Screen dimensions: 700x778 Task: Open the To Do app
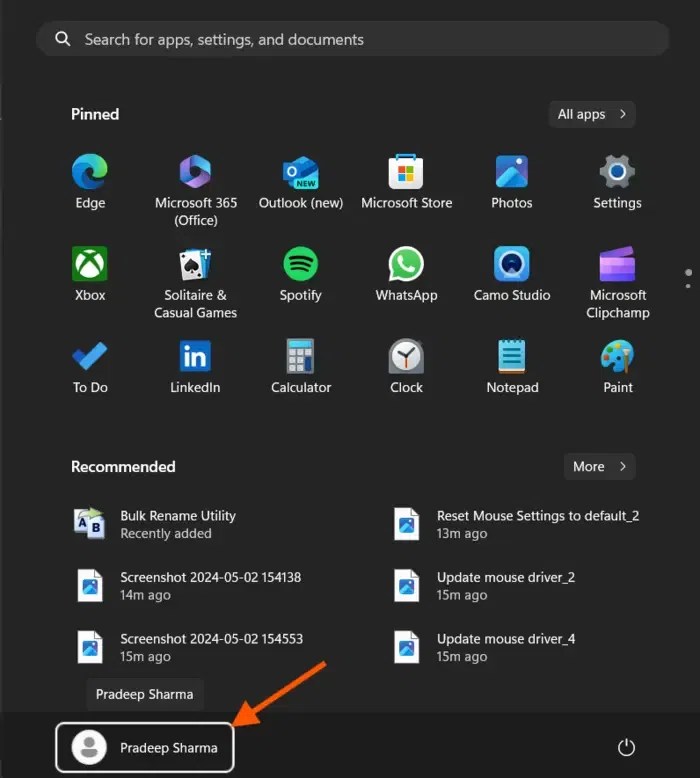(90, 366)
